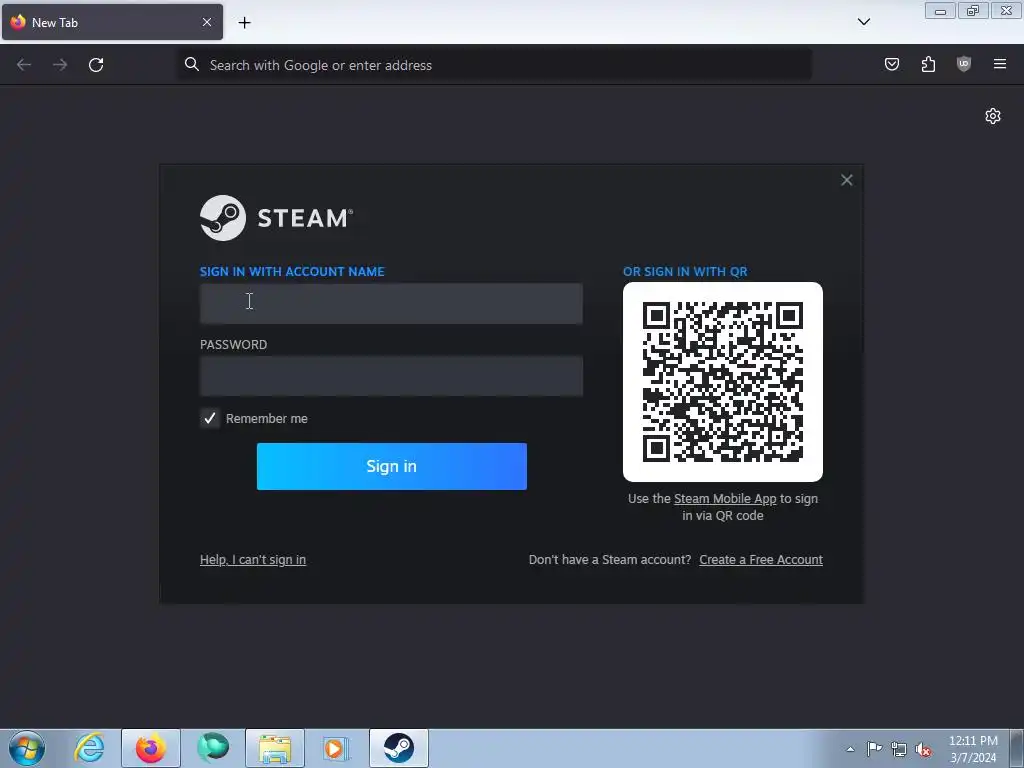
Task: Click the search or address bar
Action: [x=494, y=65]
